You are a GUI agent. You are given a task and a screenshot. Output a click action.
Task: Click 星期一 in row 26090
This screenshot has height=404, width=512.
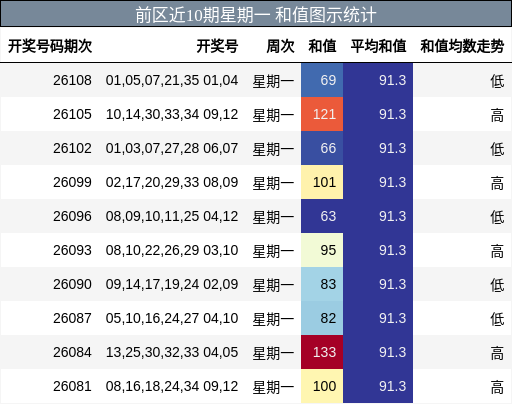coord(273,285)
